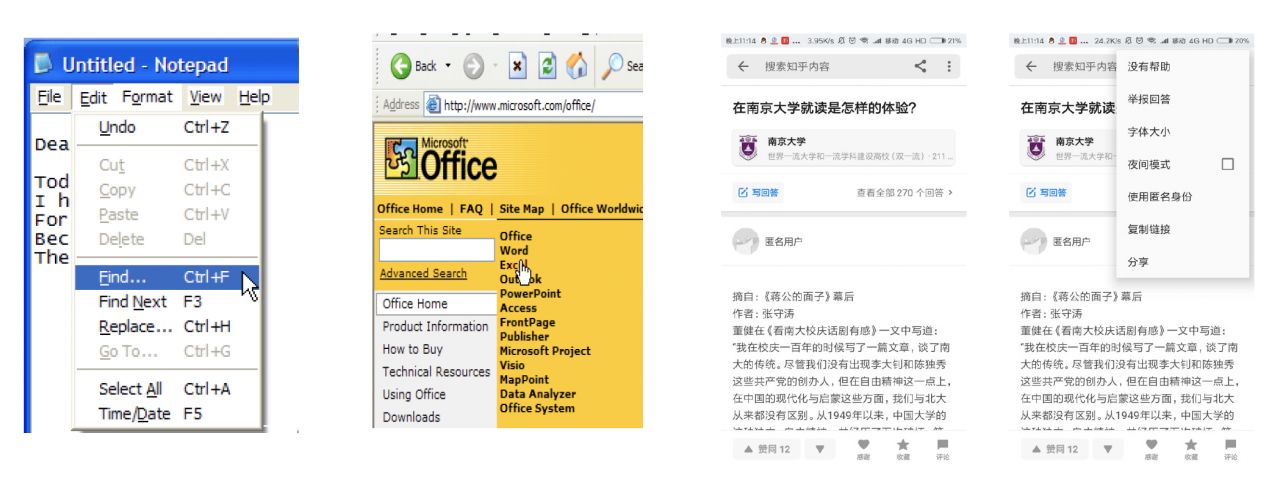Click the Stop page-loading icon in the browser
This screenshot has height=486, width=1280.
coord(517,66)
